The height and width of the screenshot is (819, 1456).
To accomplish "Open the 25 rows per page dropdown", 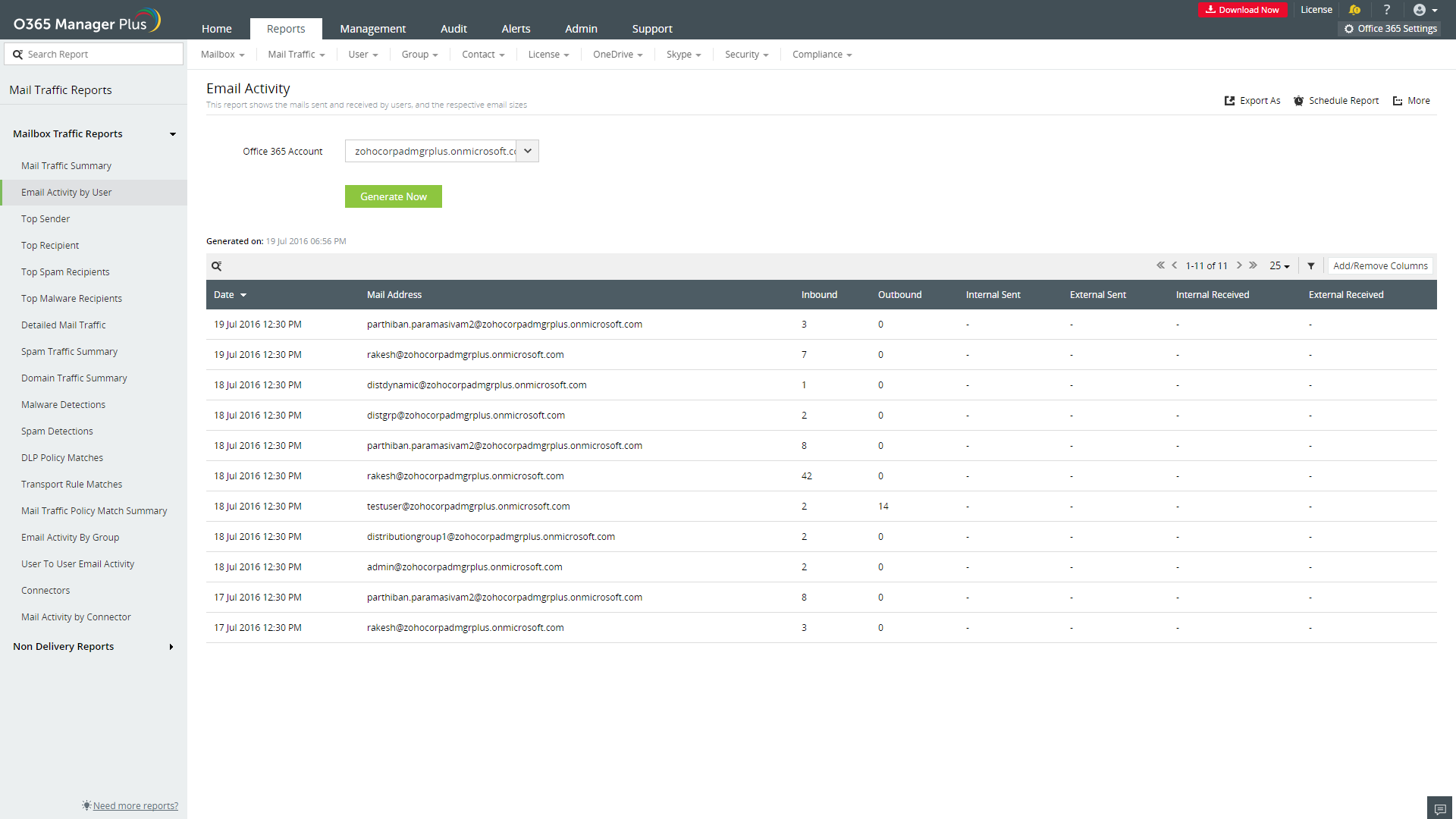I will (1279, 266).
